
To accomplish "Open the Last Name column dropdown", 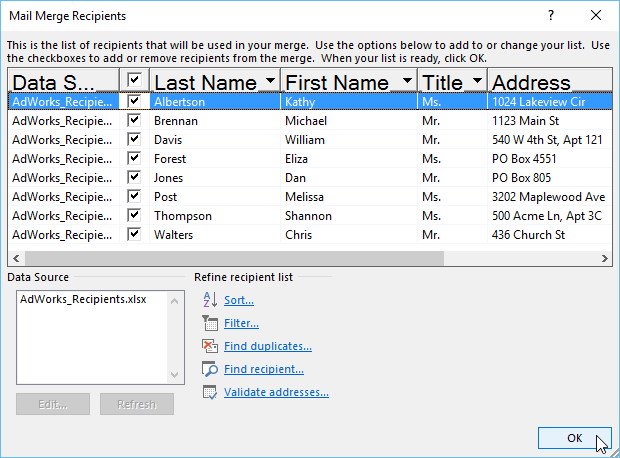I will click(x=270, y=81).
